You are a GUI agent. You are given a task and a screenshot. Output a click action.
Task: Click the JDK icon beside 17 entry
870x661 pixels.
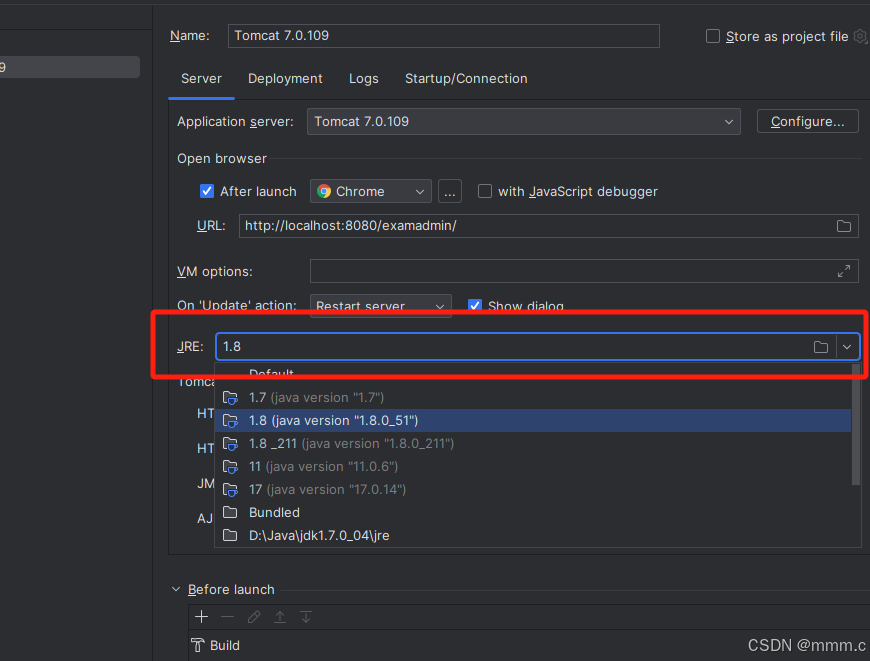click(x=230, y=490)
